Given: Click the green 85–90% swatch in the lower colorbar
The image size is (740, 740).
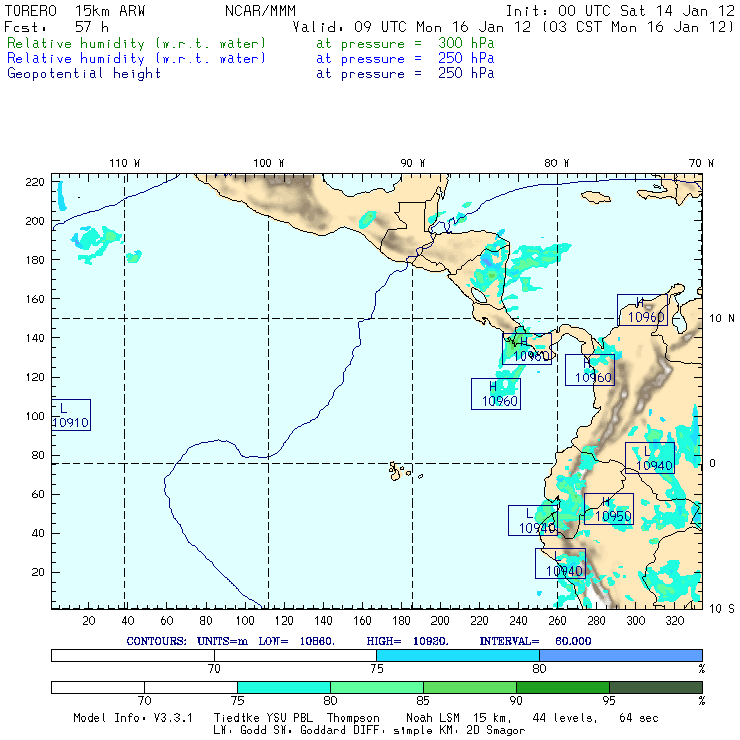Looking at the screenshot, I should 470,687.
